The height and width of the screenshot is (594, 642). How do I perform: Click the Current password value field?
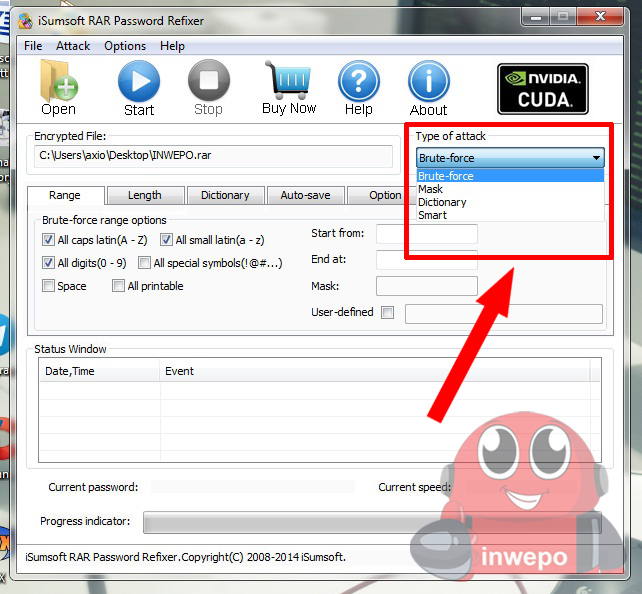253,487
